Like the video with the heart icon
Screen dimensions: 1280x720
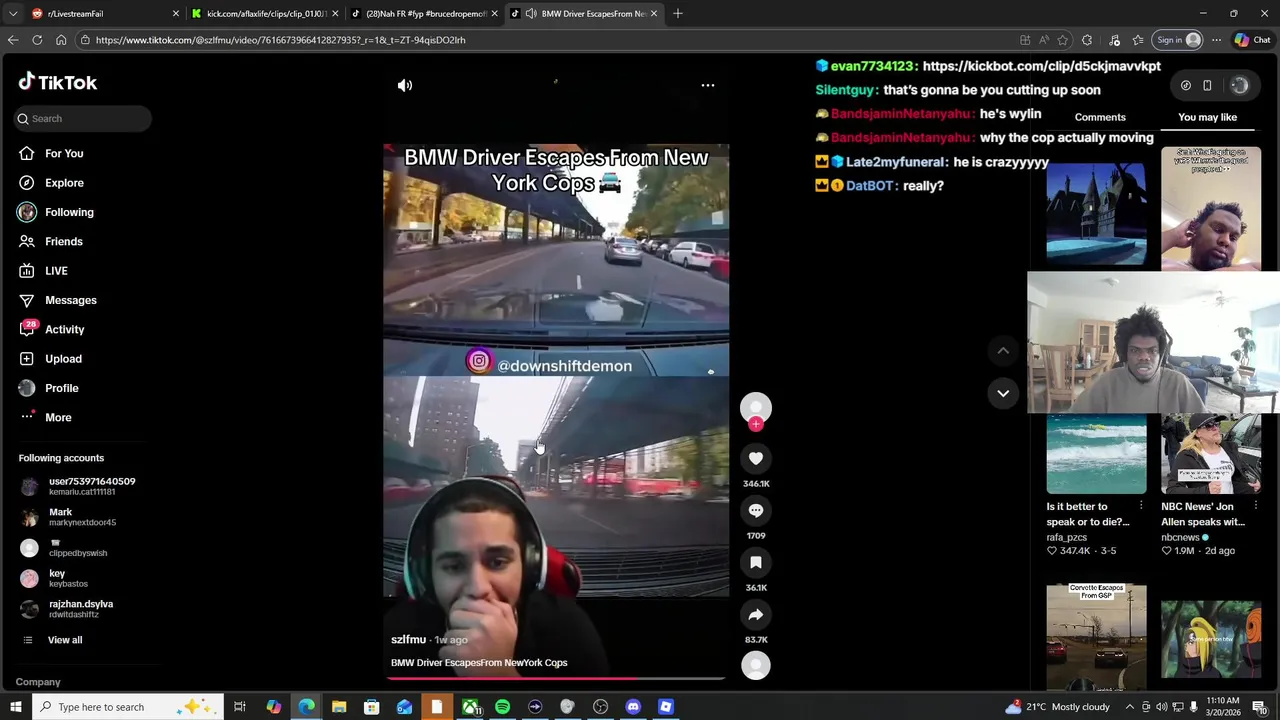click(756, 458)
